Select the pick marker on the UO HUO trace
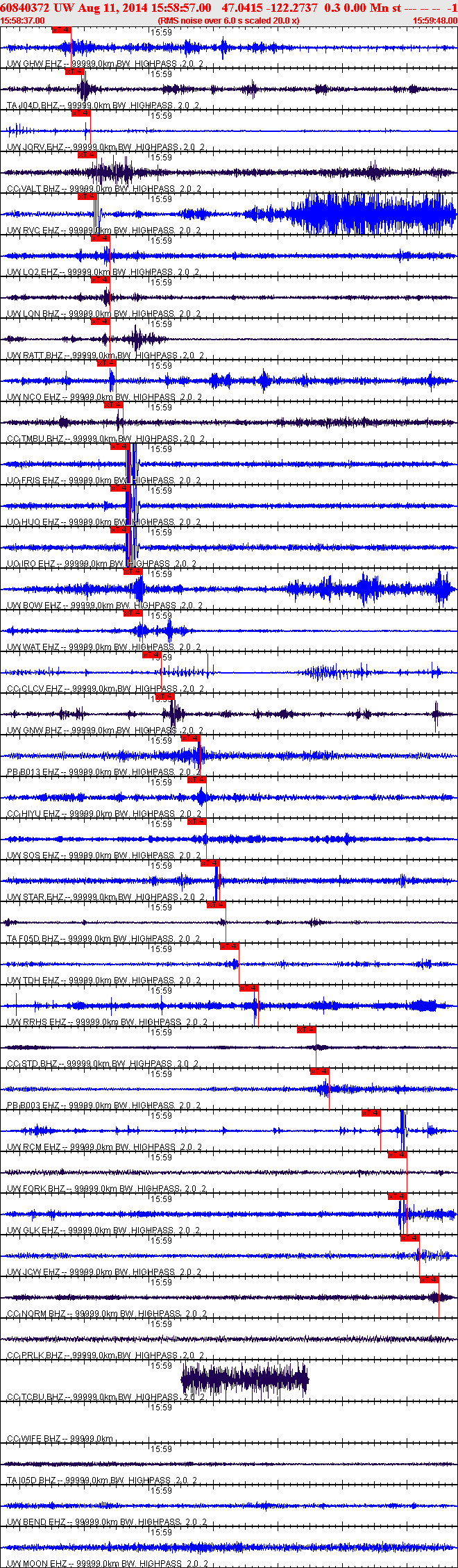 [120, 488]
